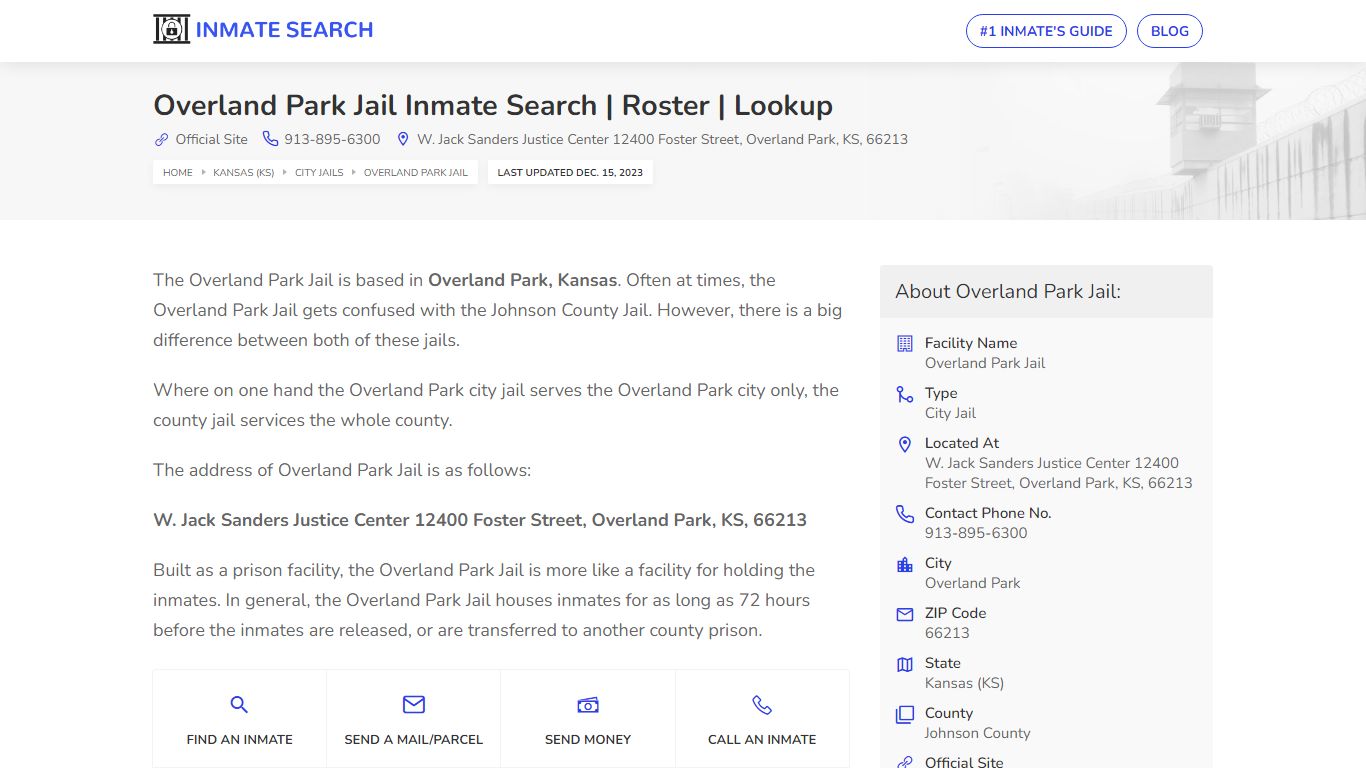Click the envelope icon beside ZIP Code

tap(905, 614)
